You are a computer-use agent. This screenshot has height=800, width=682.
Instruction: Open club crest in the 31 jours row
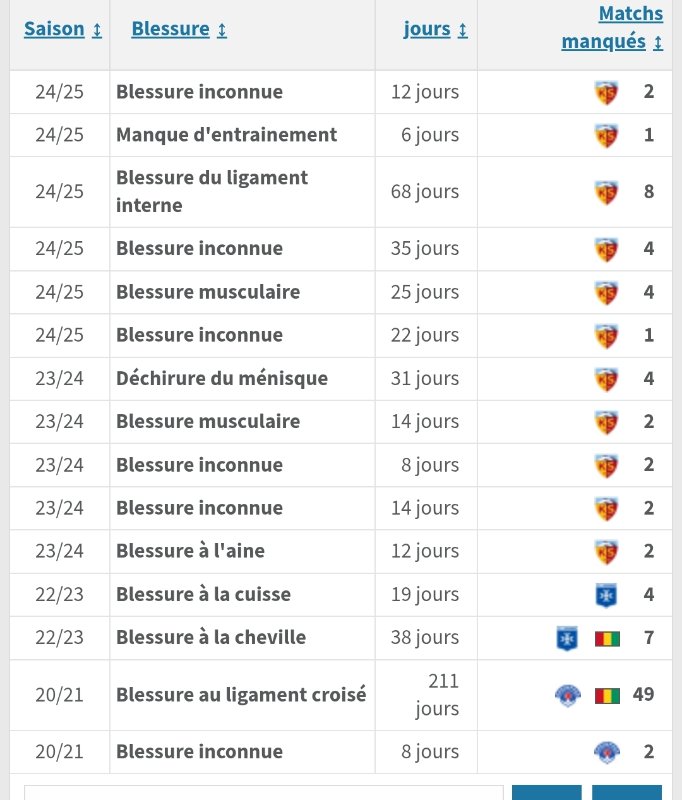tap(606, 379)
